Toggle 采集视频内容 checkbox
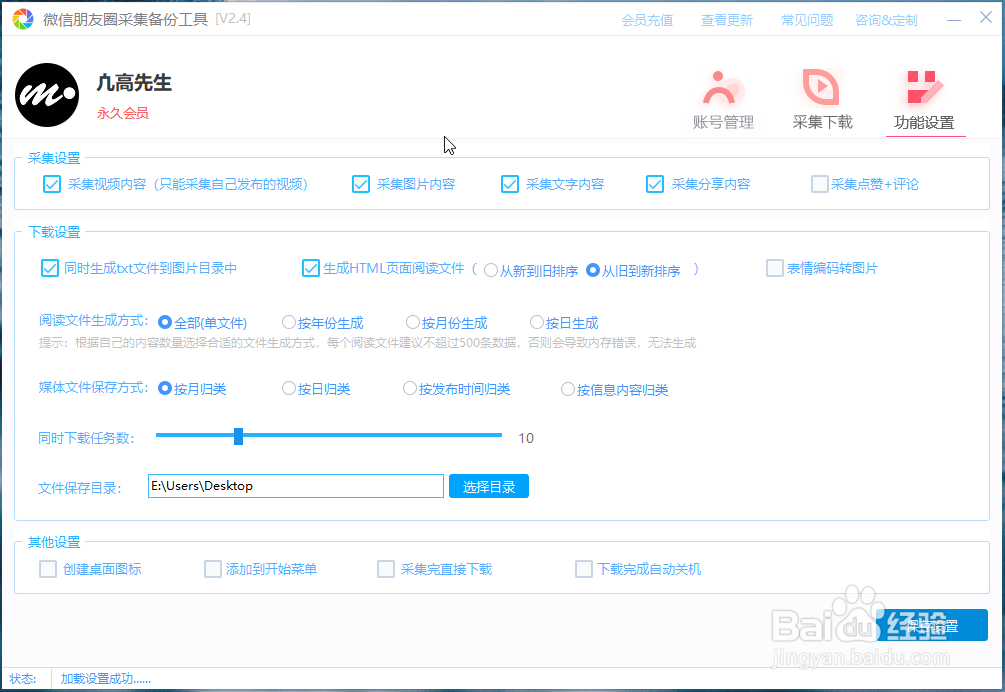The width and height of the screenshot is (1005, 692). [52, 185]
